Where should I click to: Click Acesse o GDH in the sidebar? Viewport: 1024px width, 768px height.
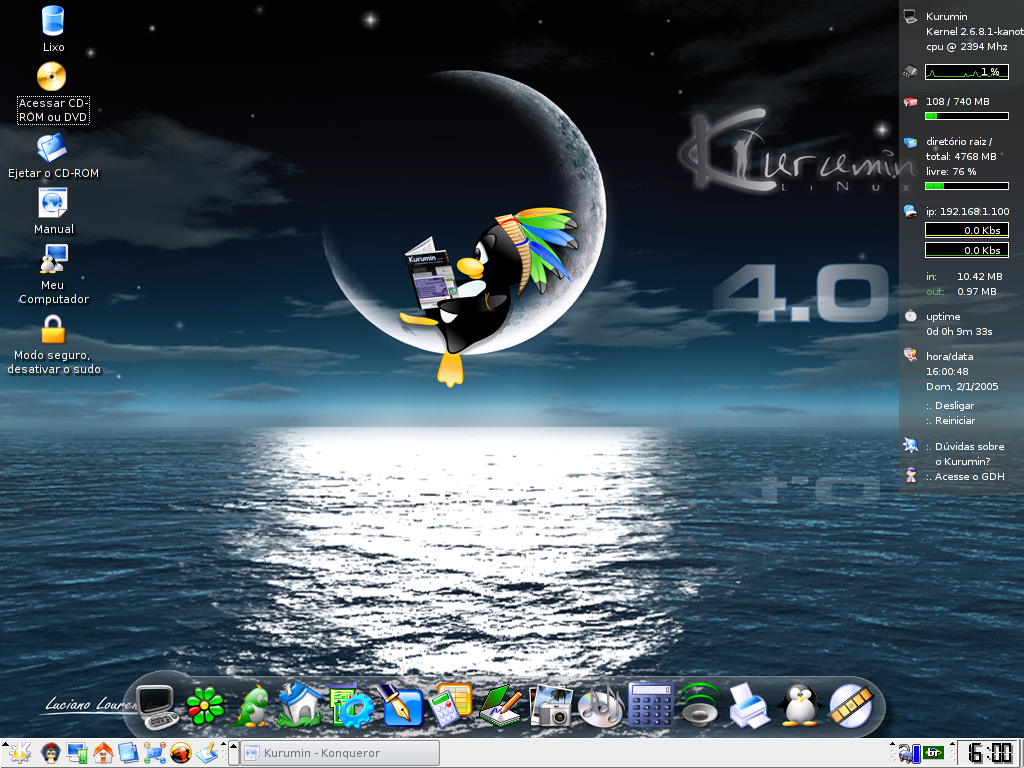[967, 476]
